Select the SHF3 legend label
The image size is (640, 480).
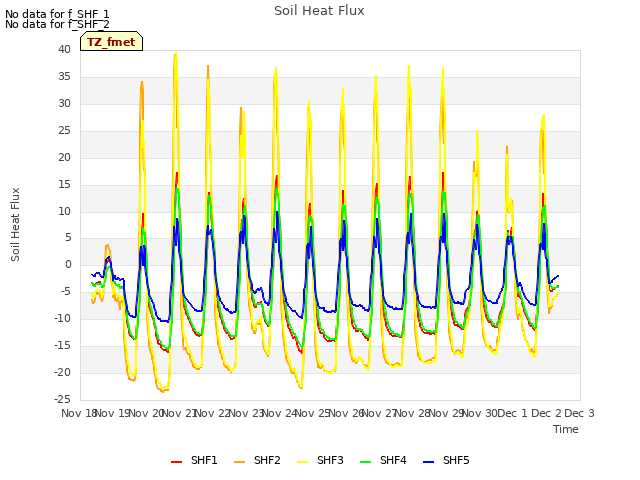click(330, 460)
